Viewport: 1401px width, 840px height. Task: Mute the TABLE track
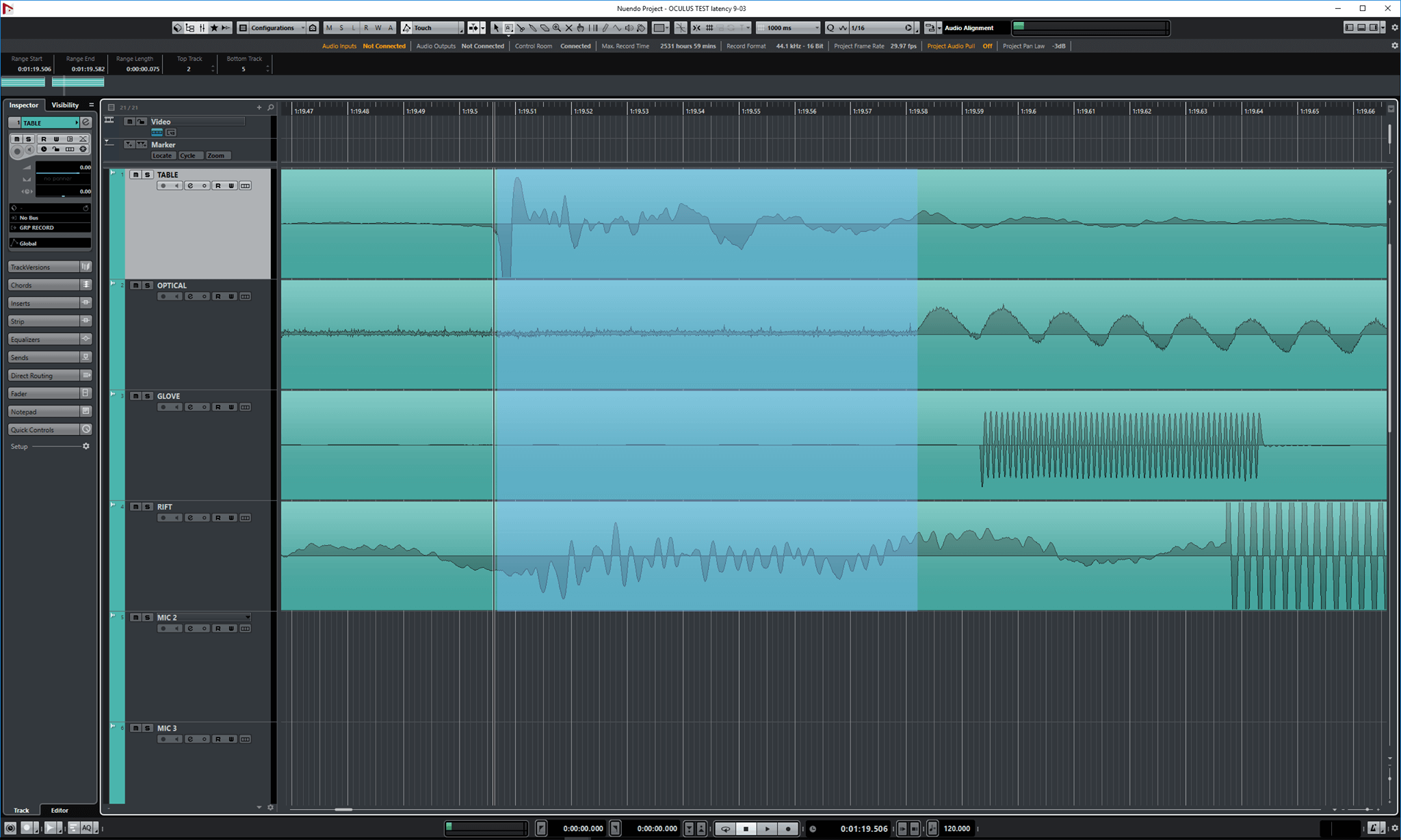[135, 175]
